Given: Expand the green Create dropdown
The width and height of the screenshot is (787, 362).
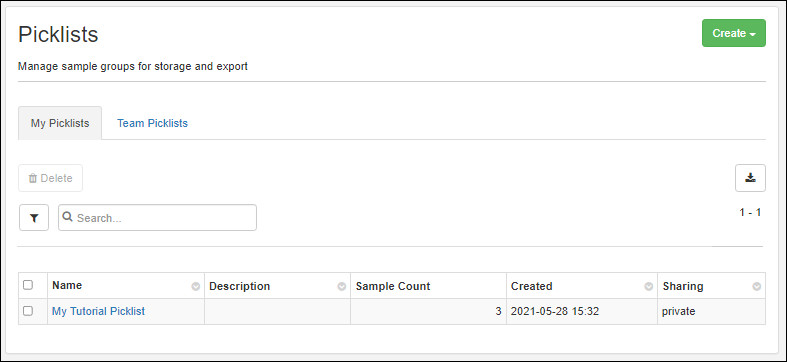Looking at the screenshot, I should click(x=734, y=33).
